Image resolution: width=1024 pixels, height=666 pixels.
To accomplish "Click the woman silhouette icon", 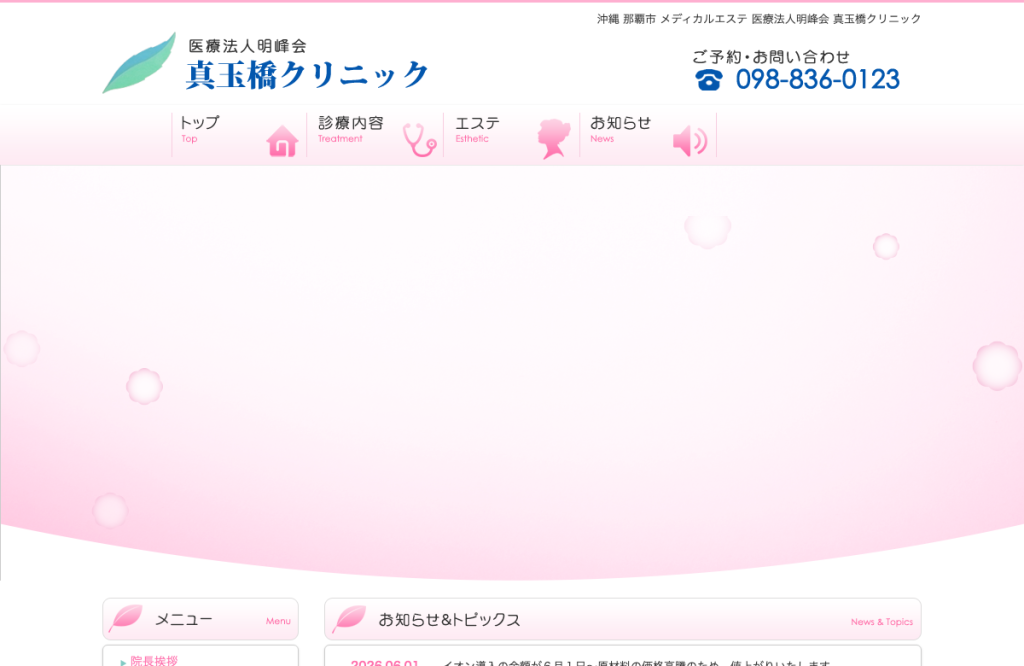I will tap(554, 138).
